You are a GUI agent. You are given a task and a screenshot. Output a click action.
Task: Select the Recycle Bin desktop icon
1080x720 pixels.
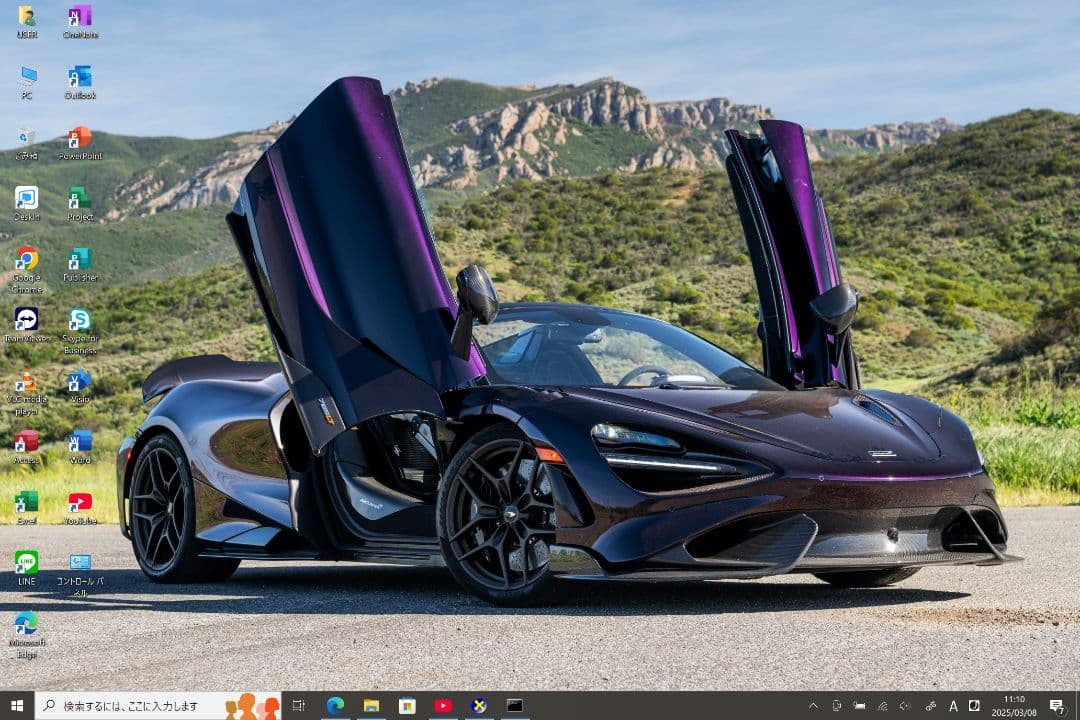pos(27,139)
